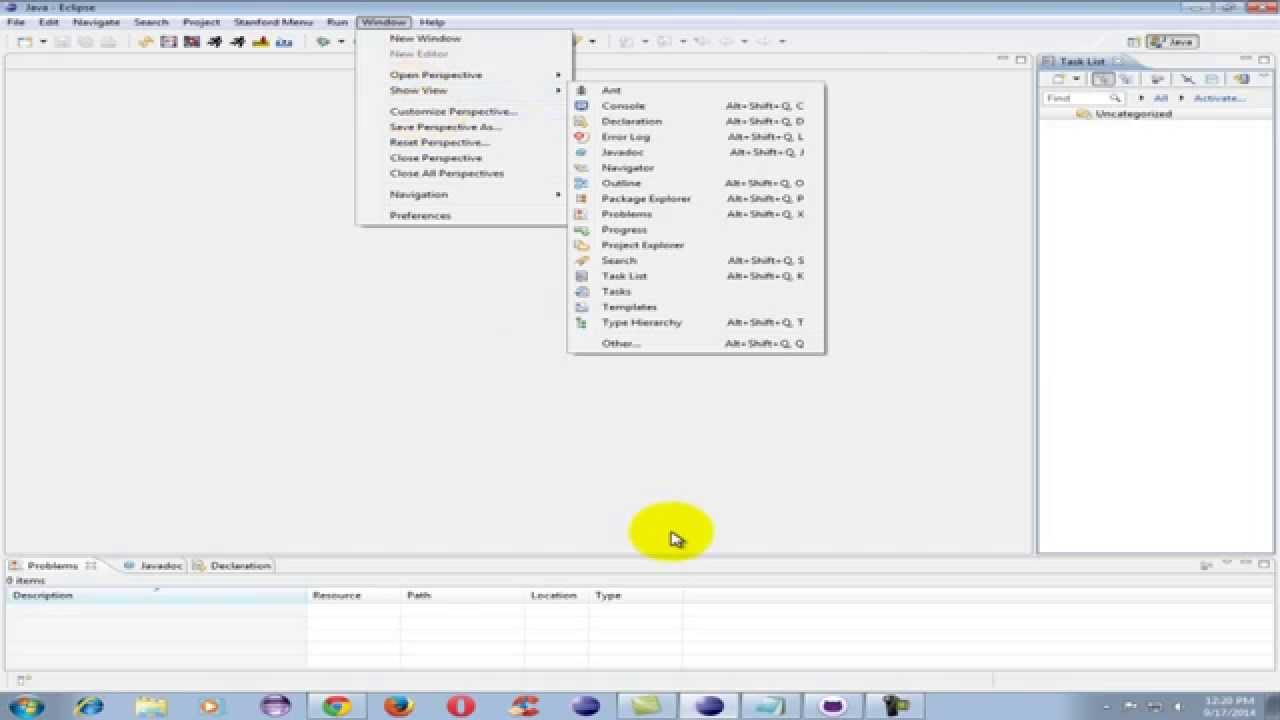This screenshot has width=1280, height=720.
Task: Click the arrow before All in Task List
Action: pyautogui.click(x=1141, y=98)
